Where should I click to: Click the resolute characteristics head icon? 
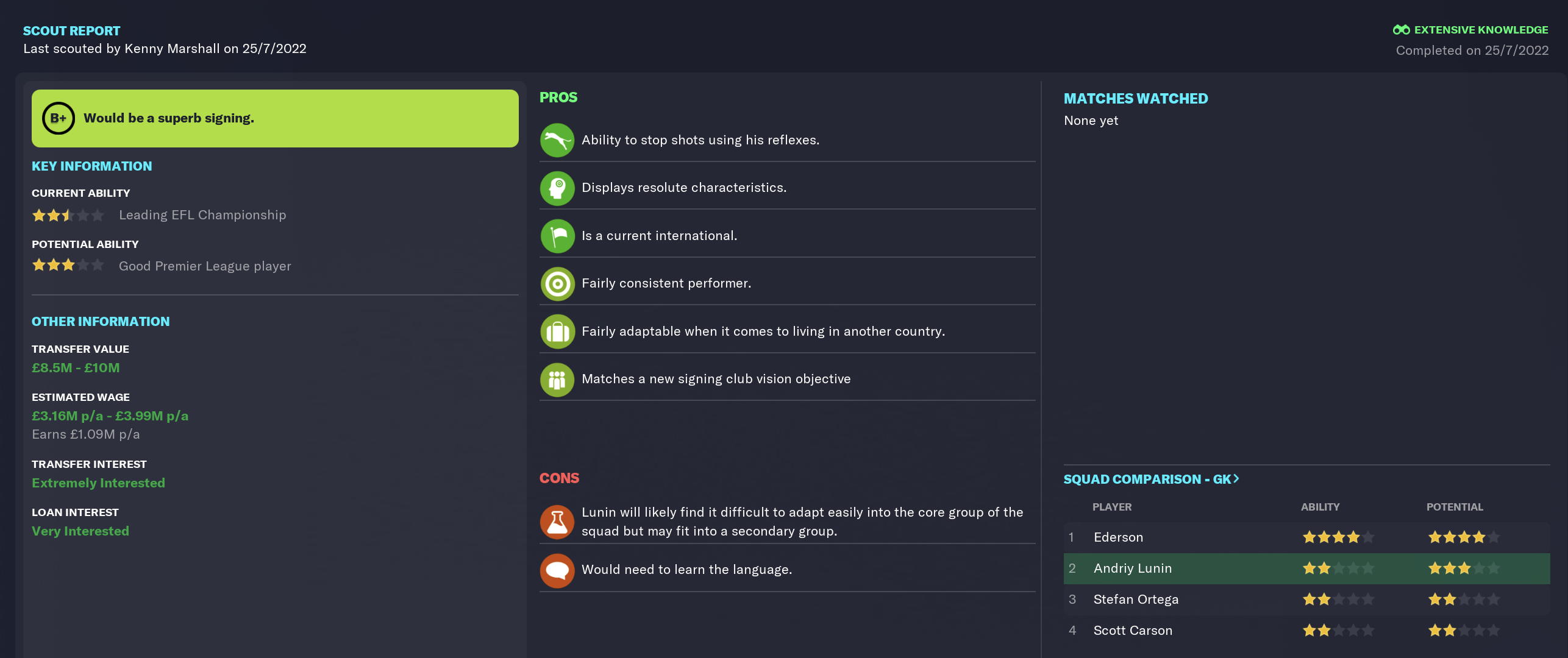[x=557, y=188]
